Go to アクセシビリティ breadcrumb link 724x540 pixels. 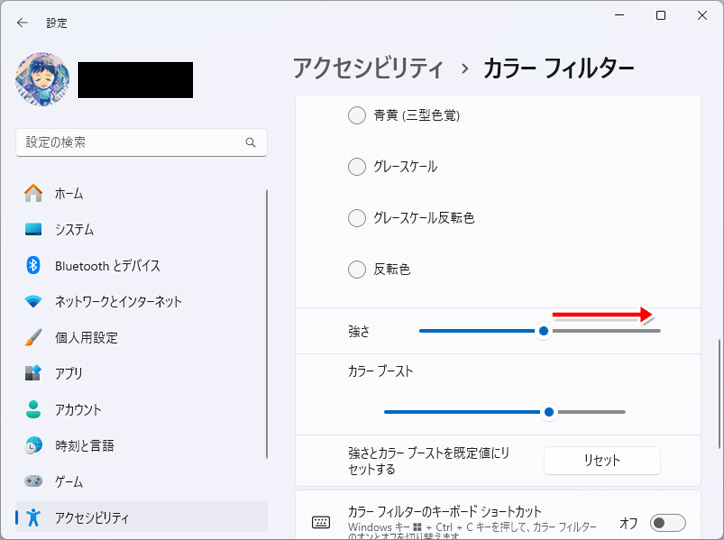(x=368, y=68)
